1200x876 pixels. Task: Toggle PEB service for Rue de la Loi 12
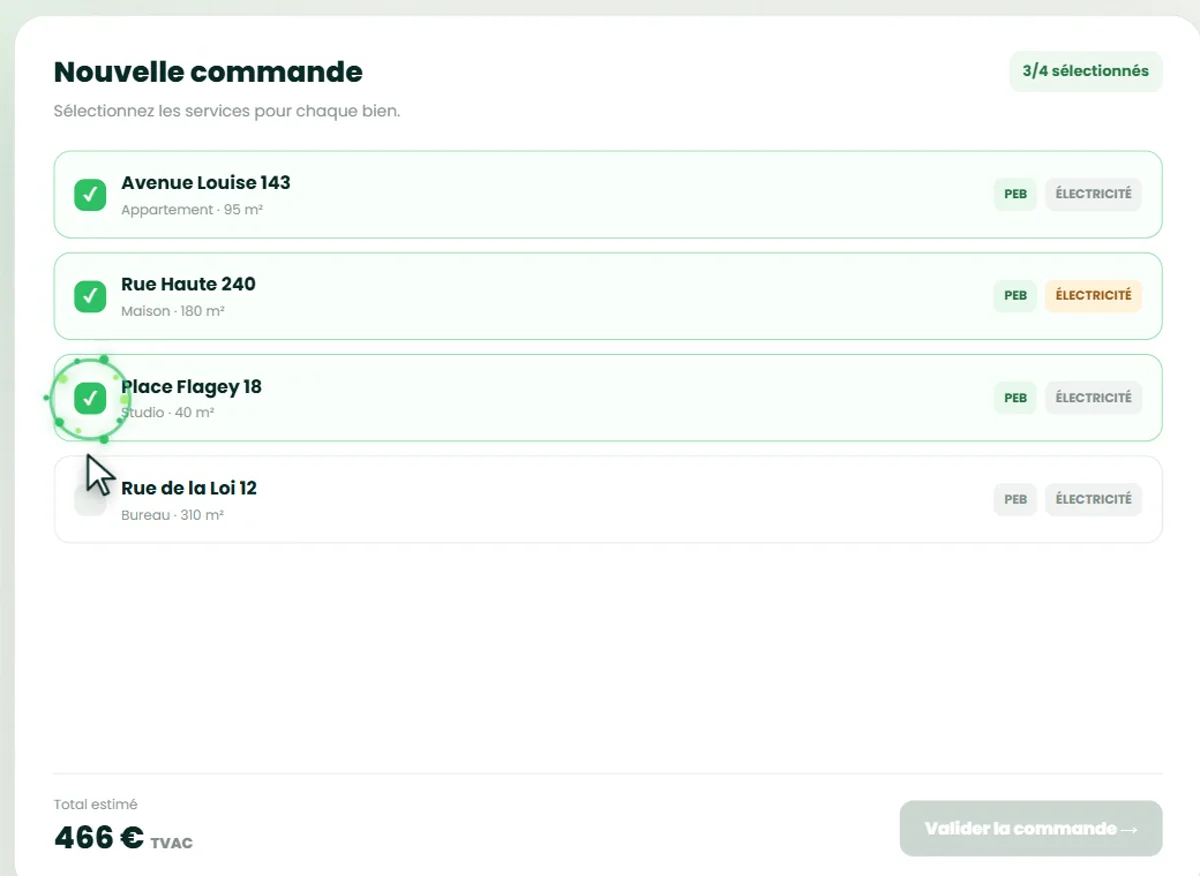click(x=1015, y=499)
